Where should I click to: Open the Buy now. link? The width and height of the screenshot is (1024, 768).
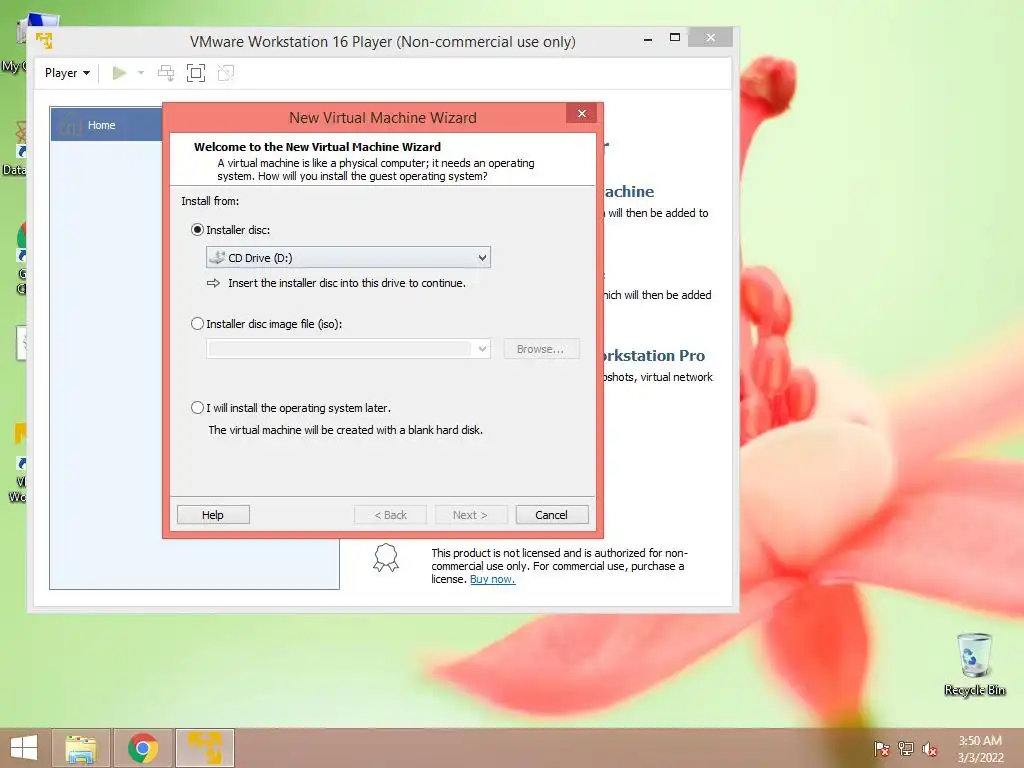coord(492,579)
